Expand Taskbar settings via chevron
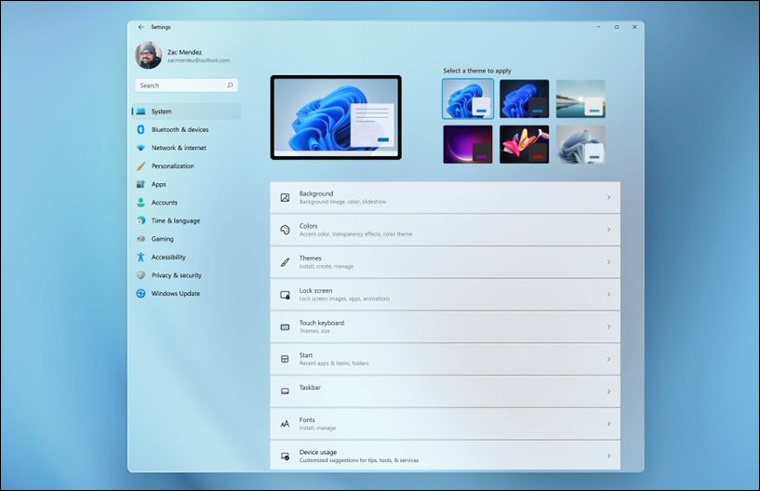Screen dimensions: 760x491 tap(609, 391)
